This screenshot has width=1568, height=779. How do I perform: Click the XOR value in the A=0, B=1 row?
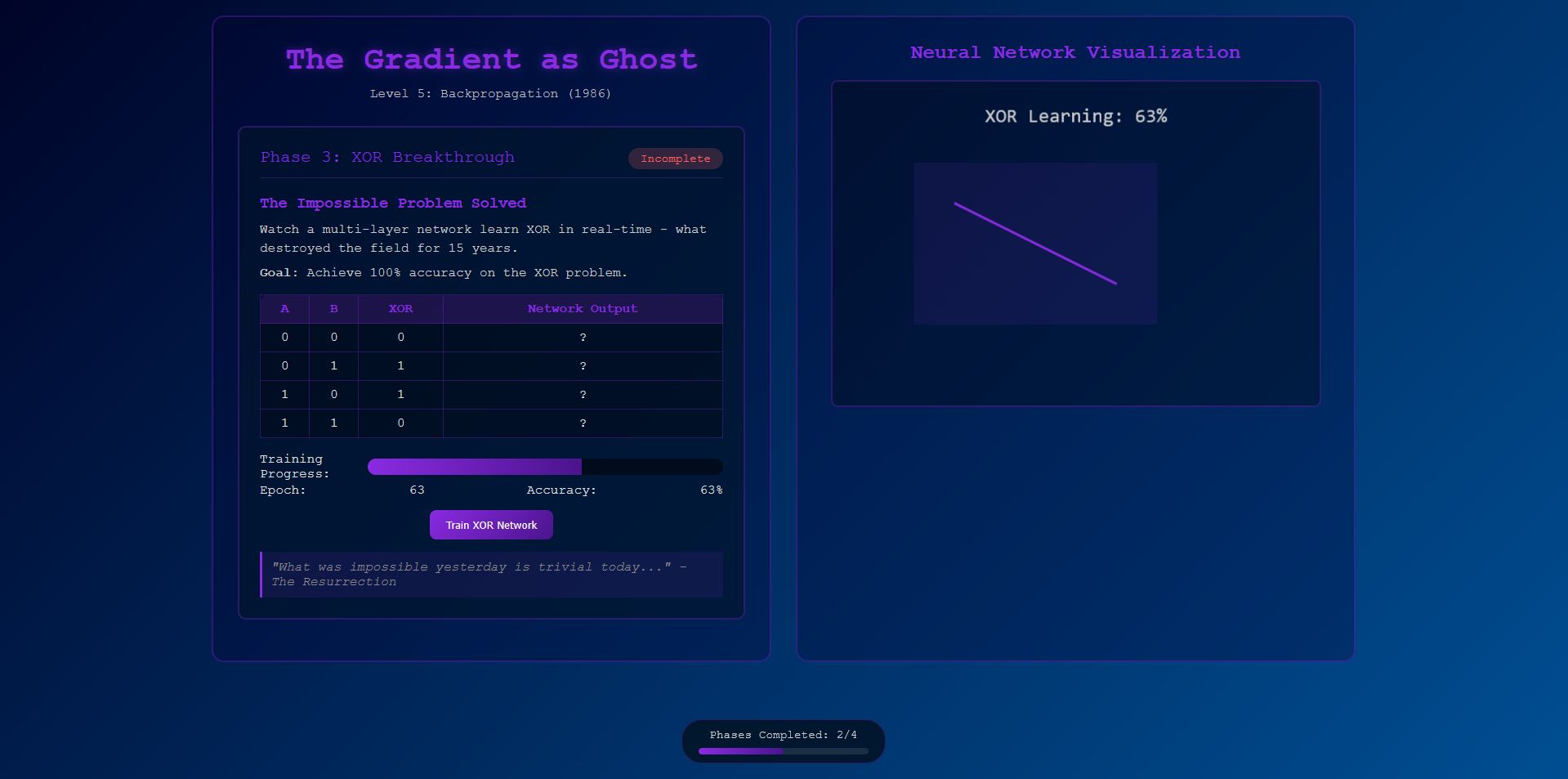coord(400,366)
